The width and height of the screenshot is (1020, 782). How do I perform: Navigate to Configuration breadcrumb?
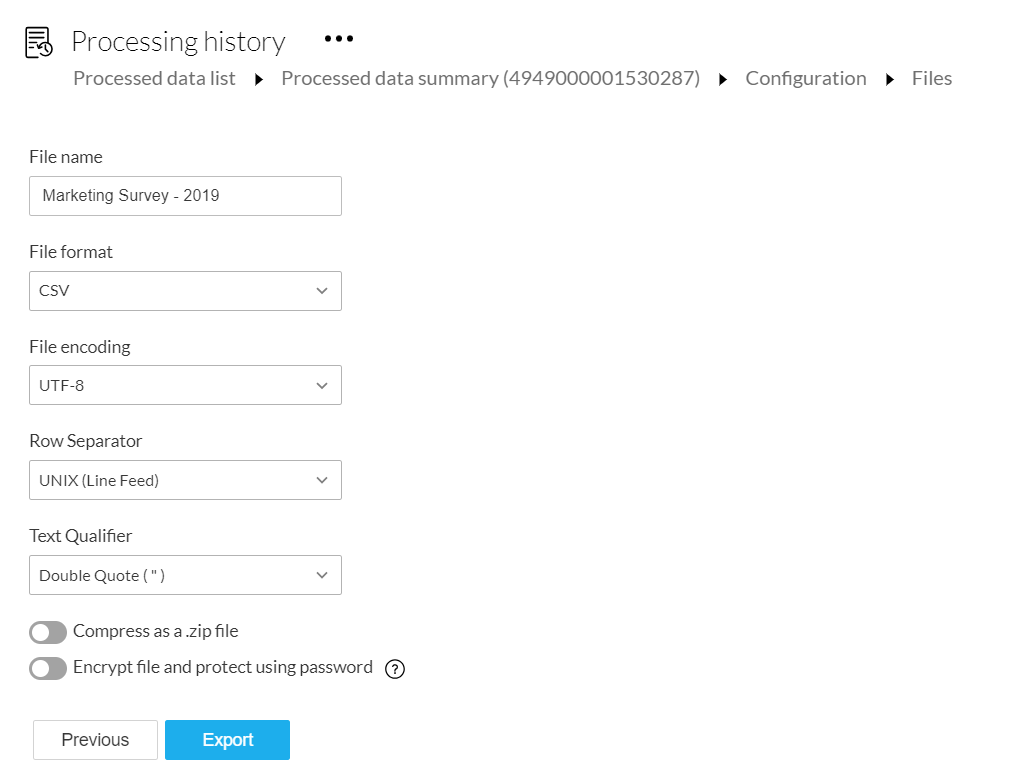[806, 79]
